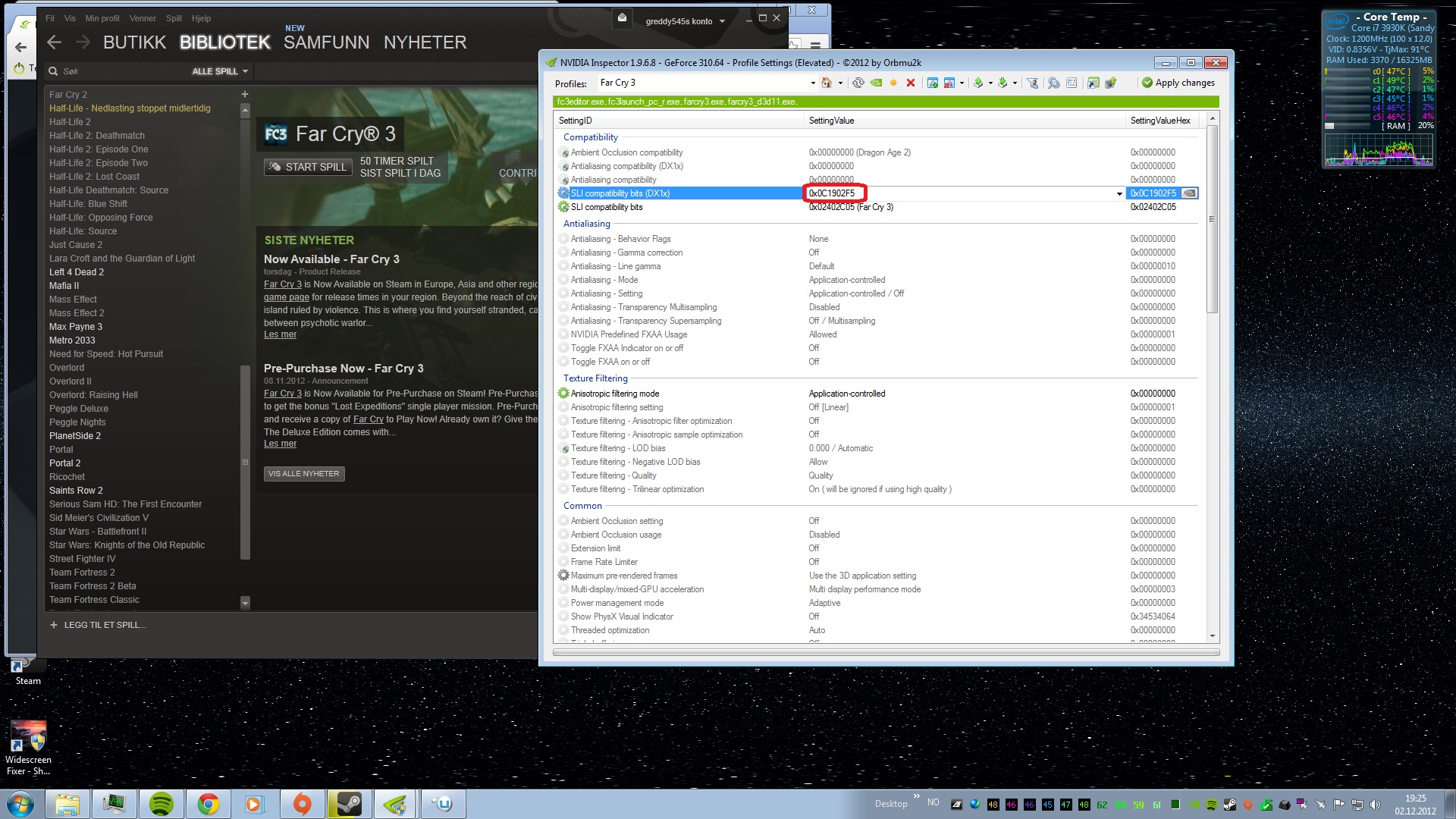Screen dimensions: 1456x819
Task: Click the export profiles icon
Action: pos(978,83)
